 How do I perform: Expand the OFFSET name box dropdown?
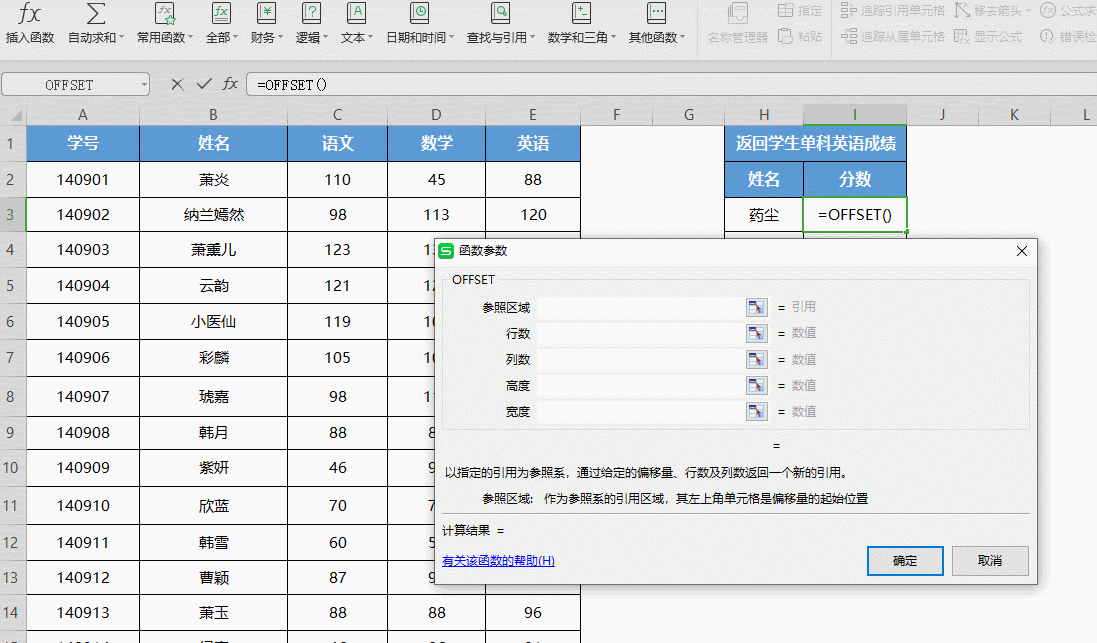[x=144, y=85]
